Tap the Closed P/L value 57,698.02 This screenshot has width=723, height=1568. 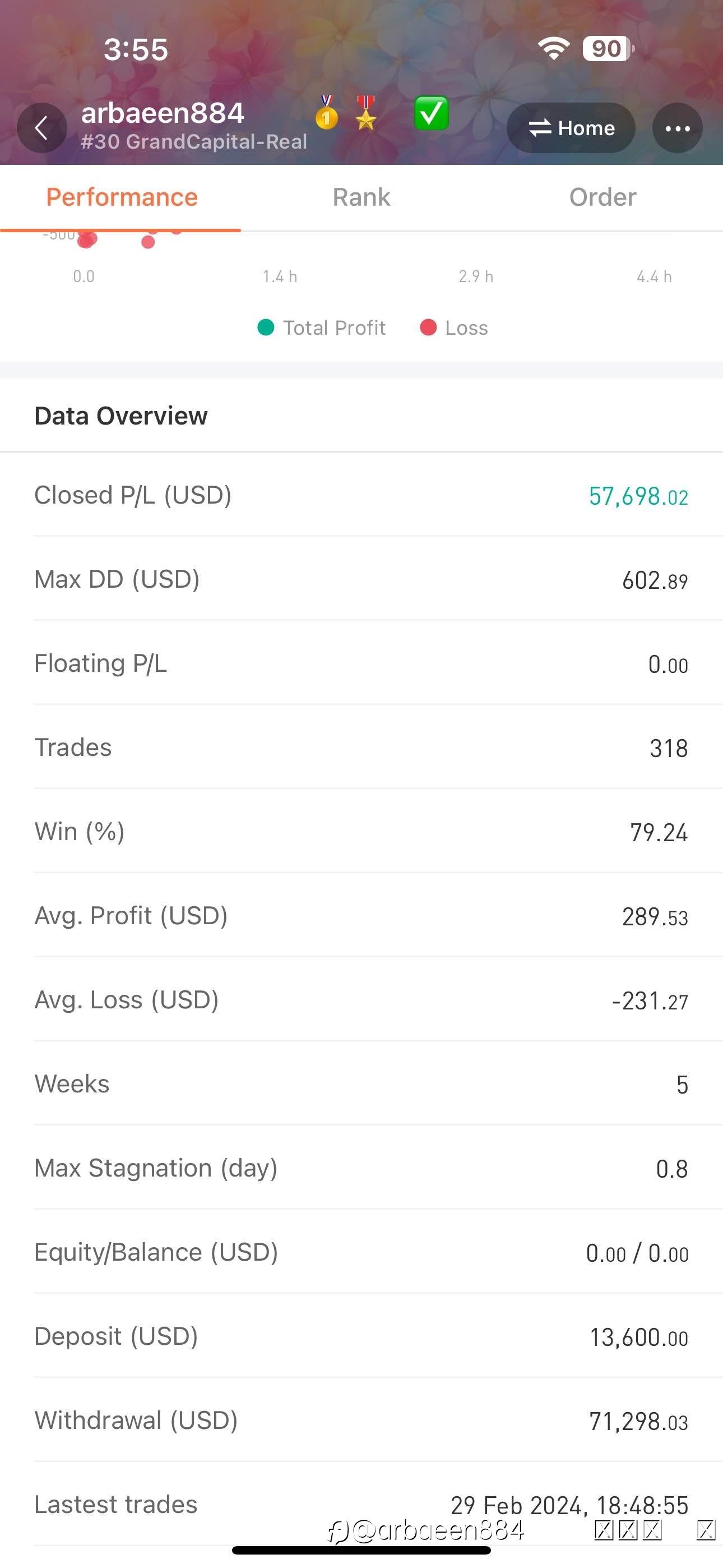[638, 496]
